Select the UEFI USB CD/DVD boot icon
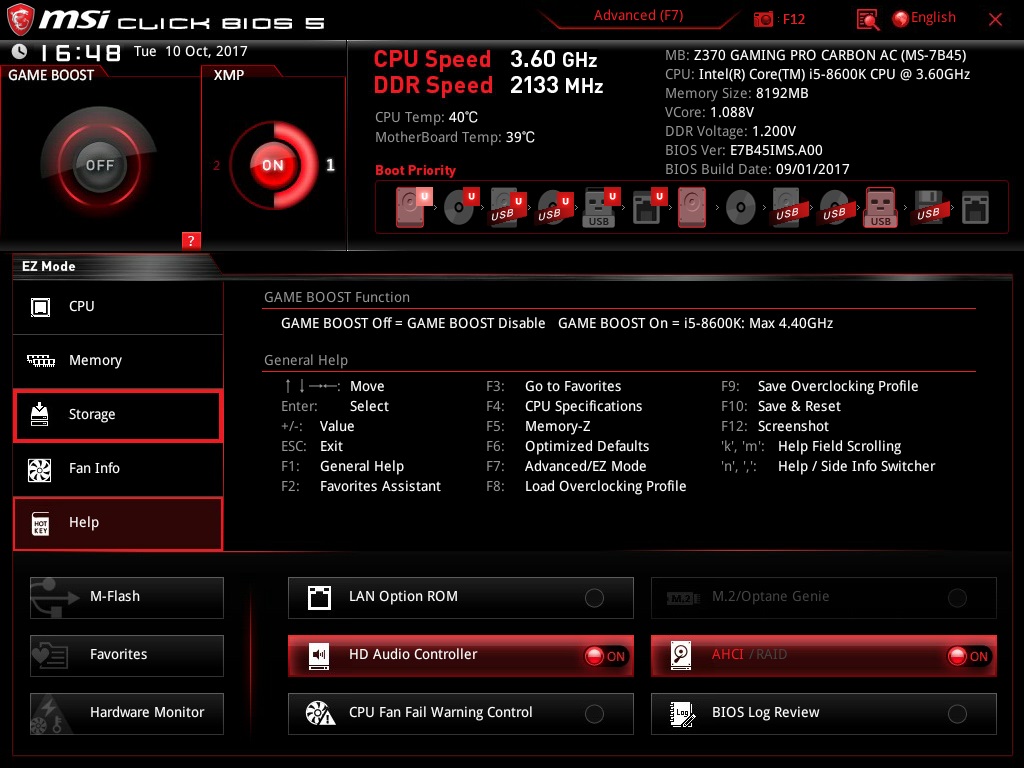The height and width of the screenshot is (768, 1024). pos(554,207)
